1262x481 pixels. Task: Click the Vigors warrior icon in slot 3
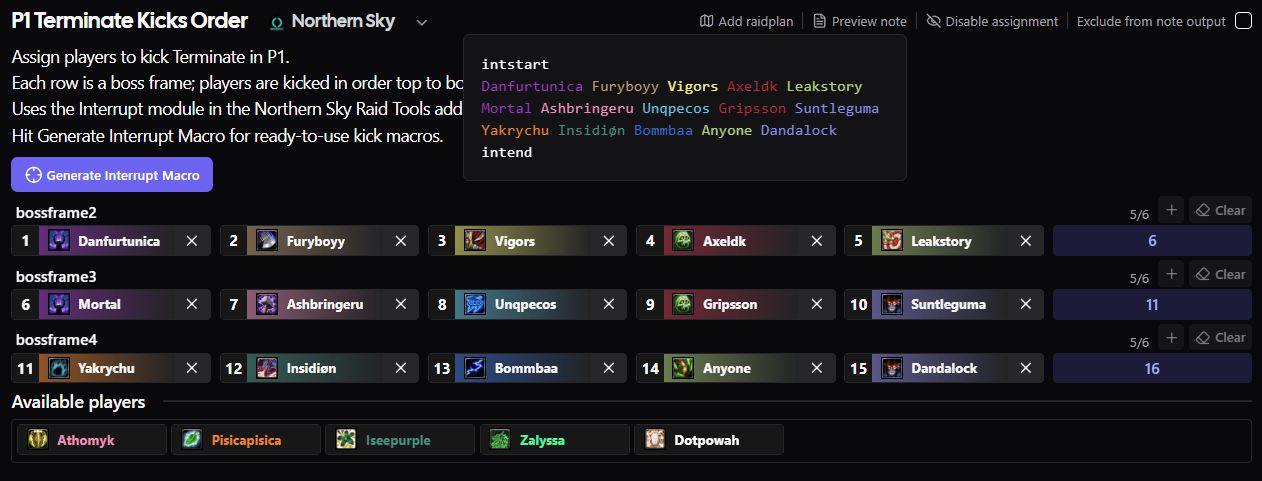(475, 241)
